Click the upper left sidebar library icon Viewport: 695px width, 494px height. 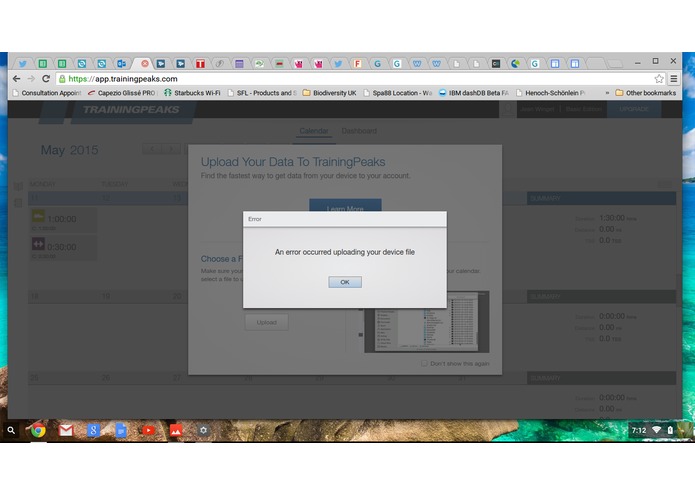[x=18, y=186]
